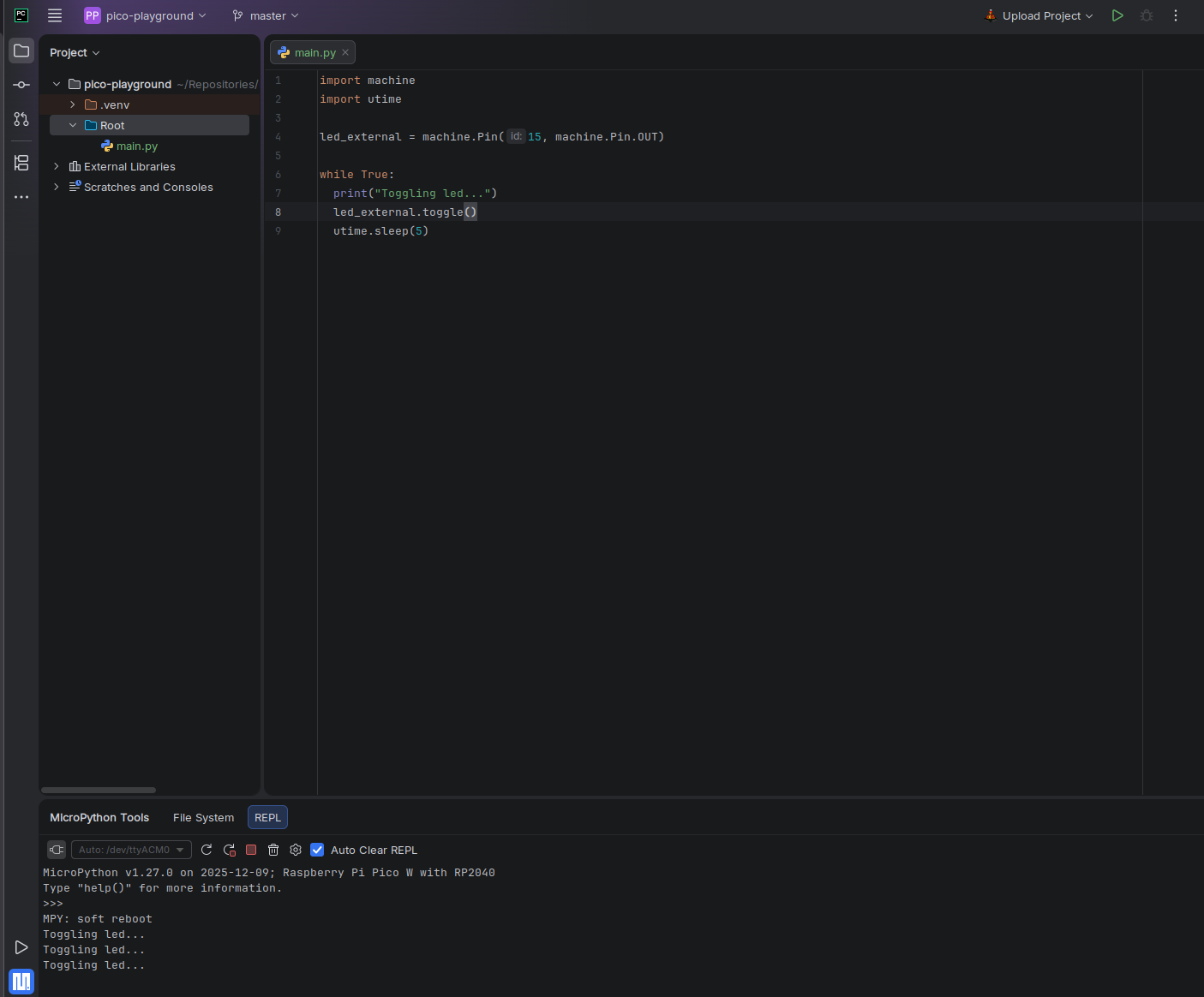Clear the REPL with the trash icon
Viewport: 1204px width, 997px height.
[273, 850]
